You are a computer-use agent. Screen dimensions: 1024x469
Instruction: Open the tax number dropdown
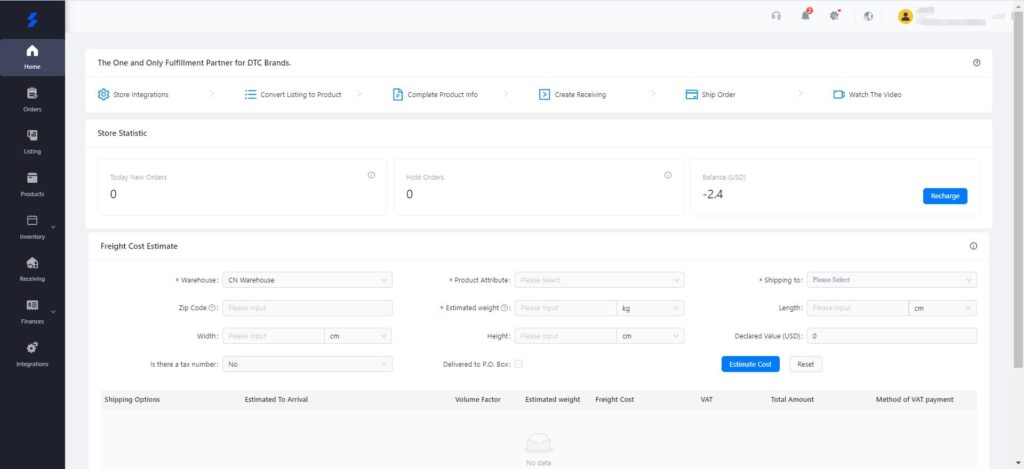307,364
